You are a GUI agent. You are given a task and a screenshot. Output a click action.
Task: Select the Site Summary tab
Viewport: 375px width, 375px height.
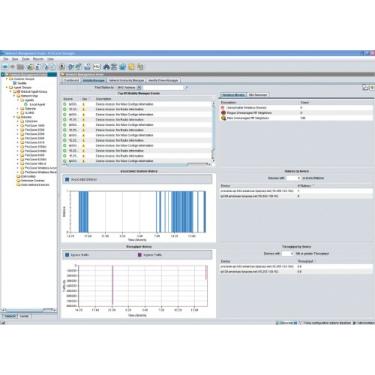258,95
